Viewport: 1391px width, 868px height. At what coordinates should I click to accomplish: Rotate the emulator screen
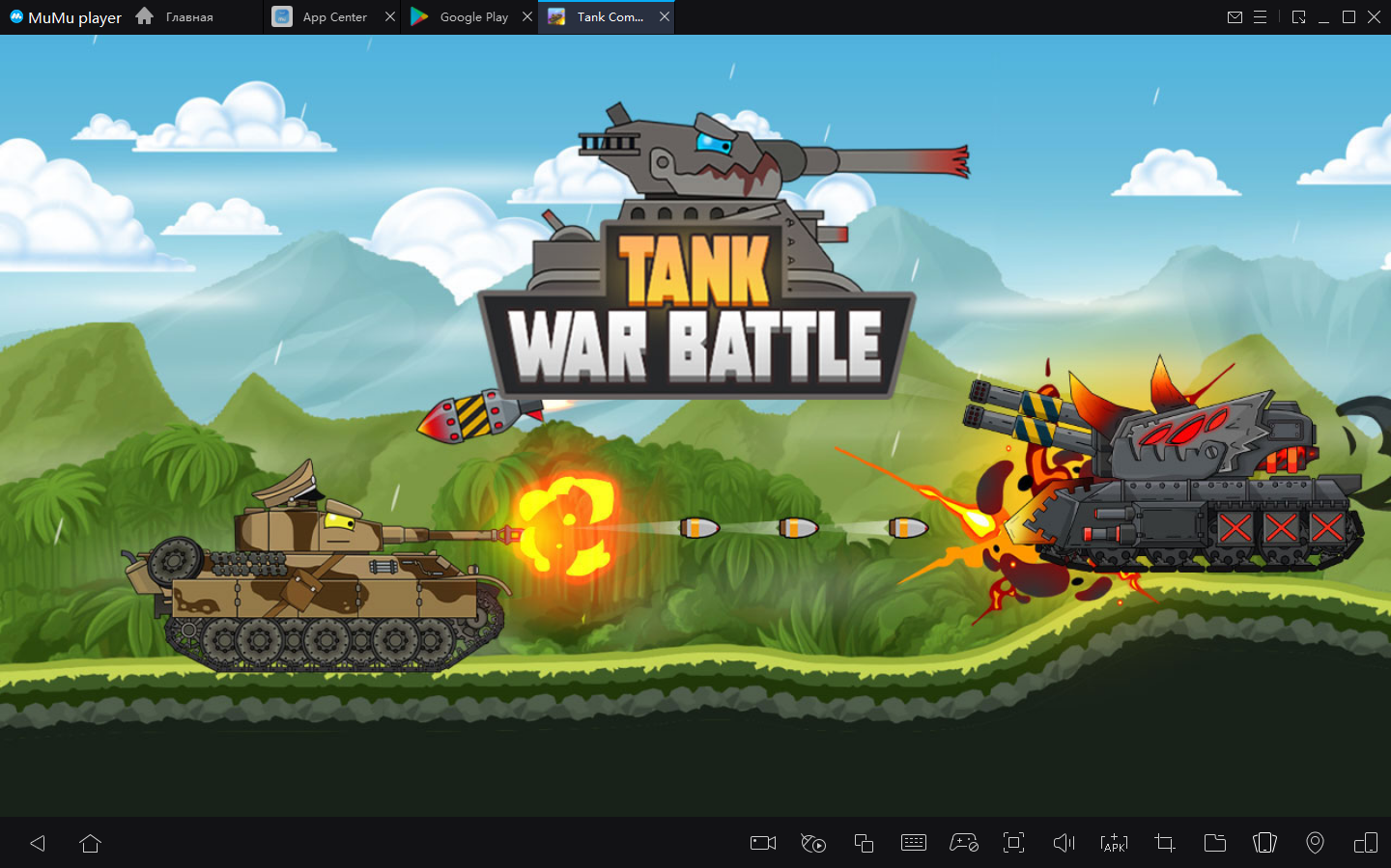(1264, 843)
